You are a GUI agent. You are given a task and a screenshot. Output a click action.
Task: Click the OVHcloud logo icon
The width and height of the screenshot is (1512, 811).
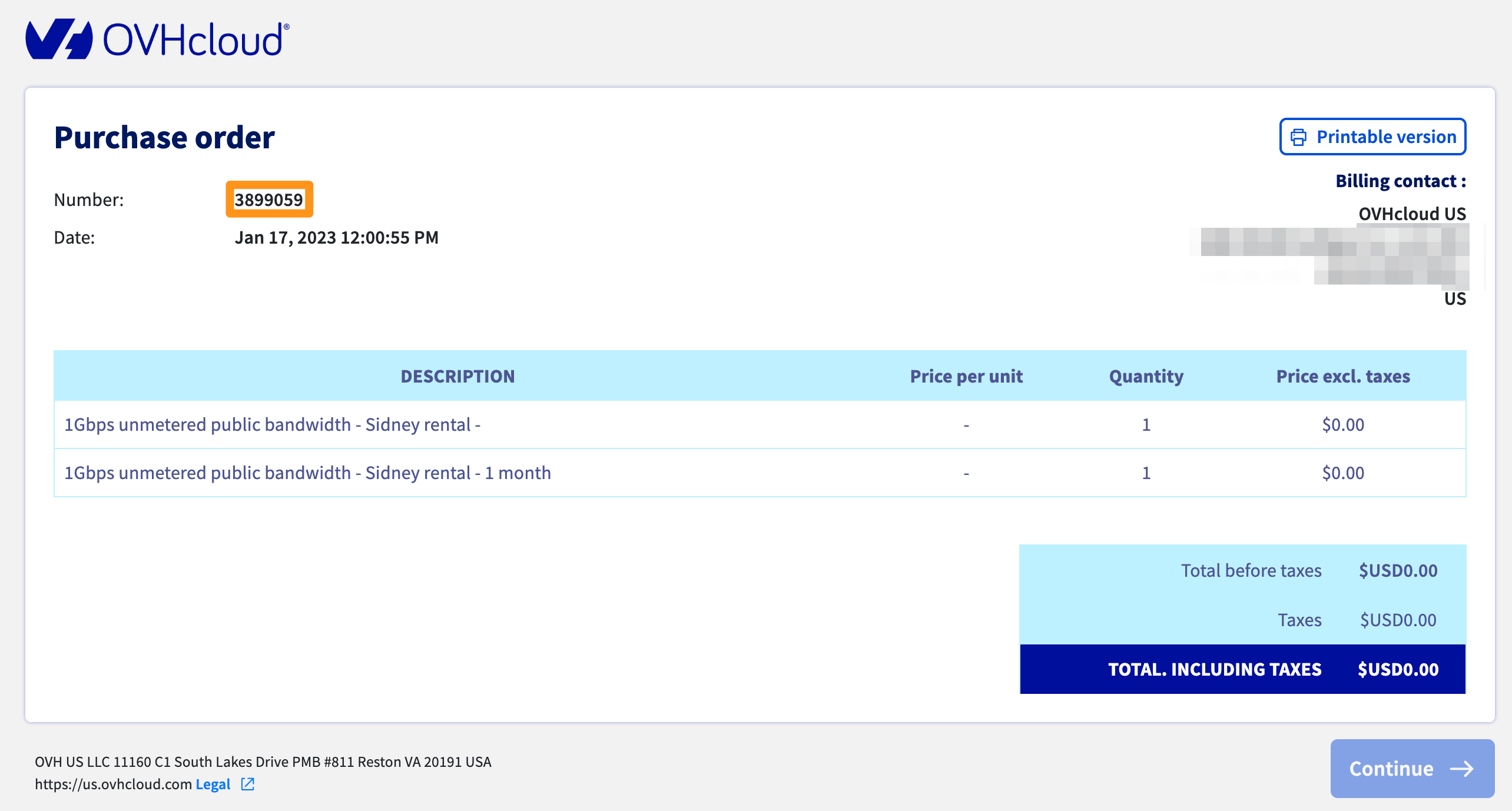click(59, 39)
